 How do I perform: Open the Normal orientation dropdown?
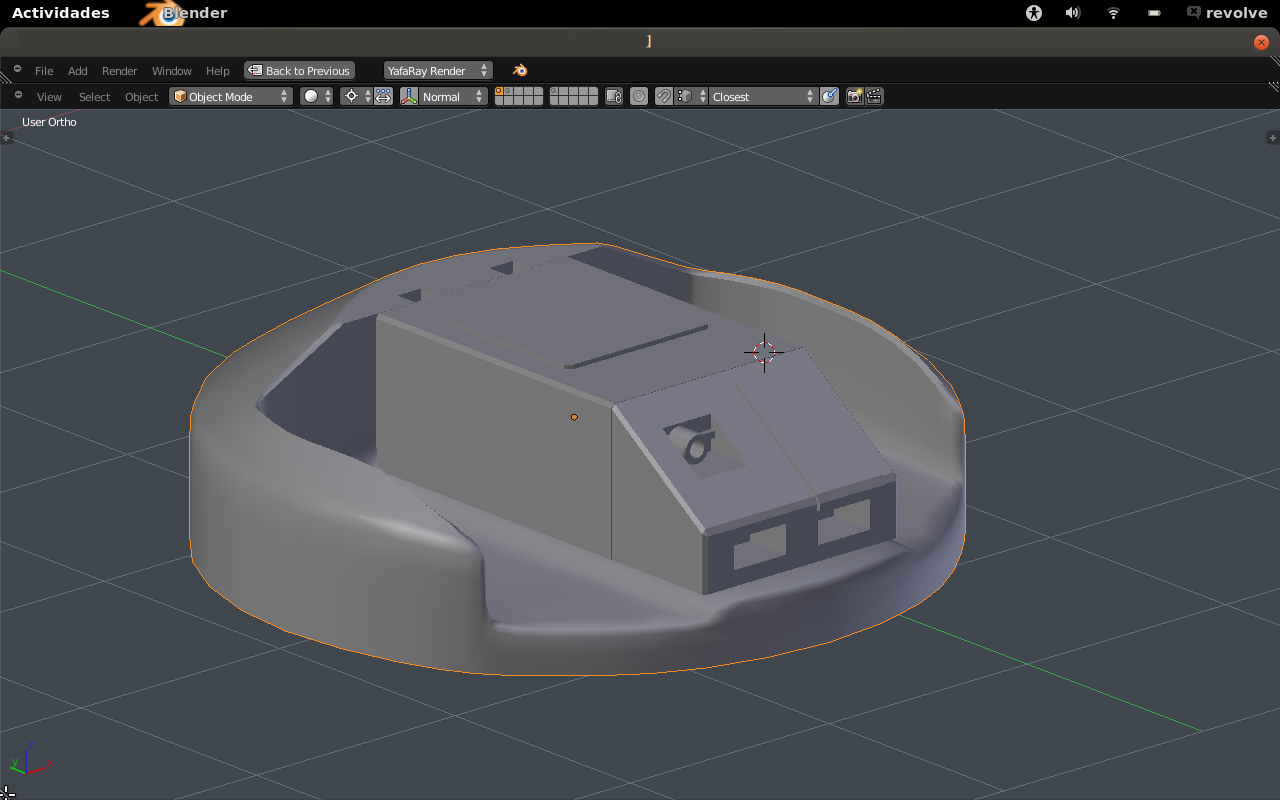tap(452, 97)
